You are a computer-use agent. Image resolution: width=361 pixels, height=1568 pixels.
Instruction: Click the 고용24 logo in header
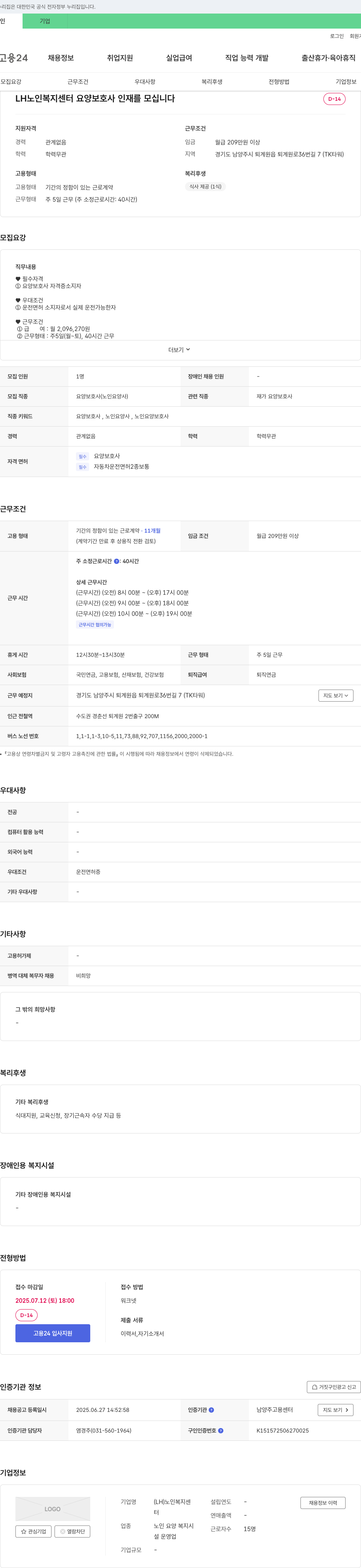tap(14, 58)
